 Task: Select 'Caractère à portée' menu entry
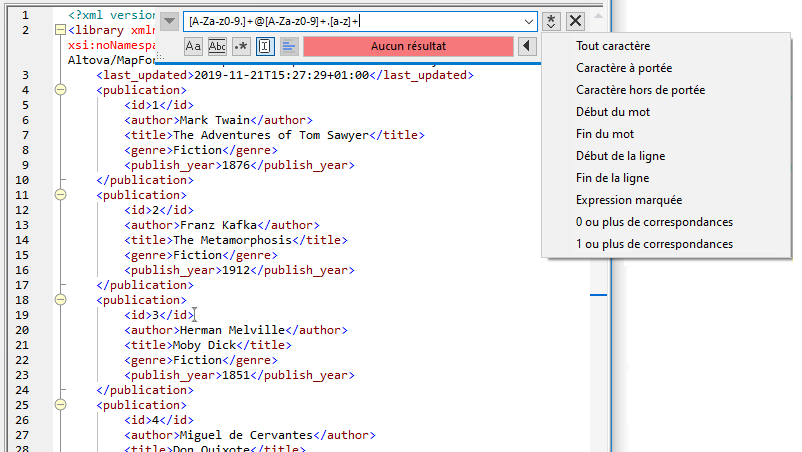point(624,68)
